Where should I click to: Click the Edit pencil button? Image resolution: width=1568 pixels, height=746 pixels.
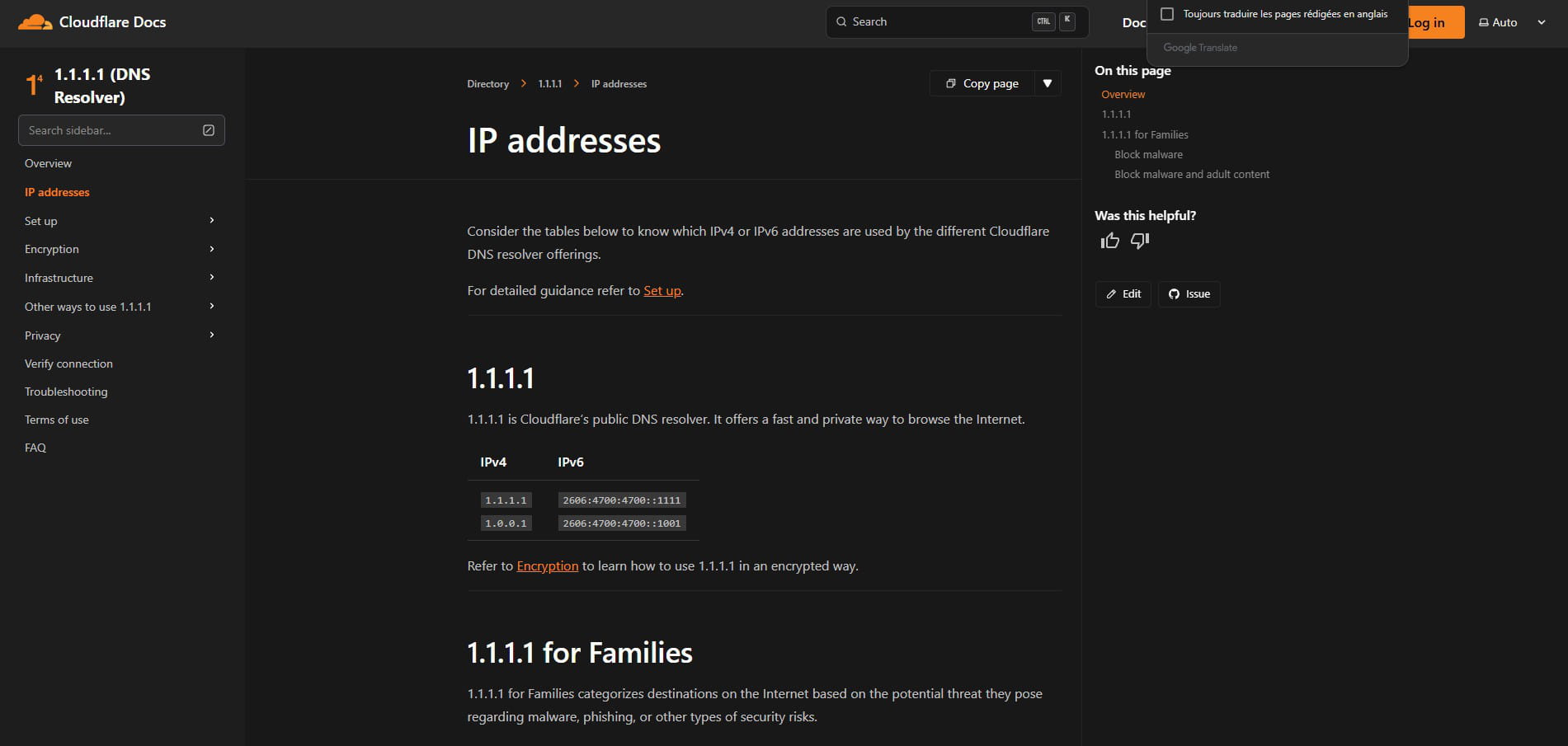pyautogui.click(x=1123, y=294)
